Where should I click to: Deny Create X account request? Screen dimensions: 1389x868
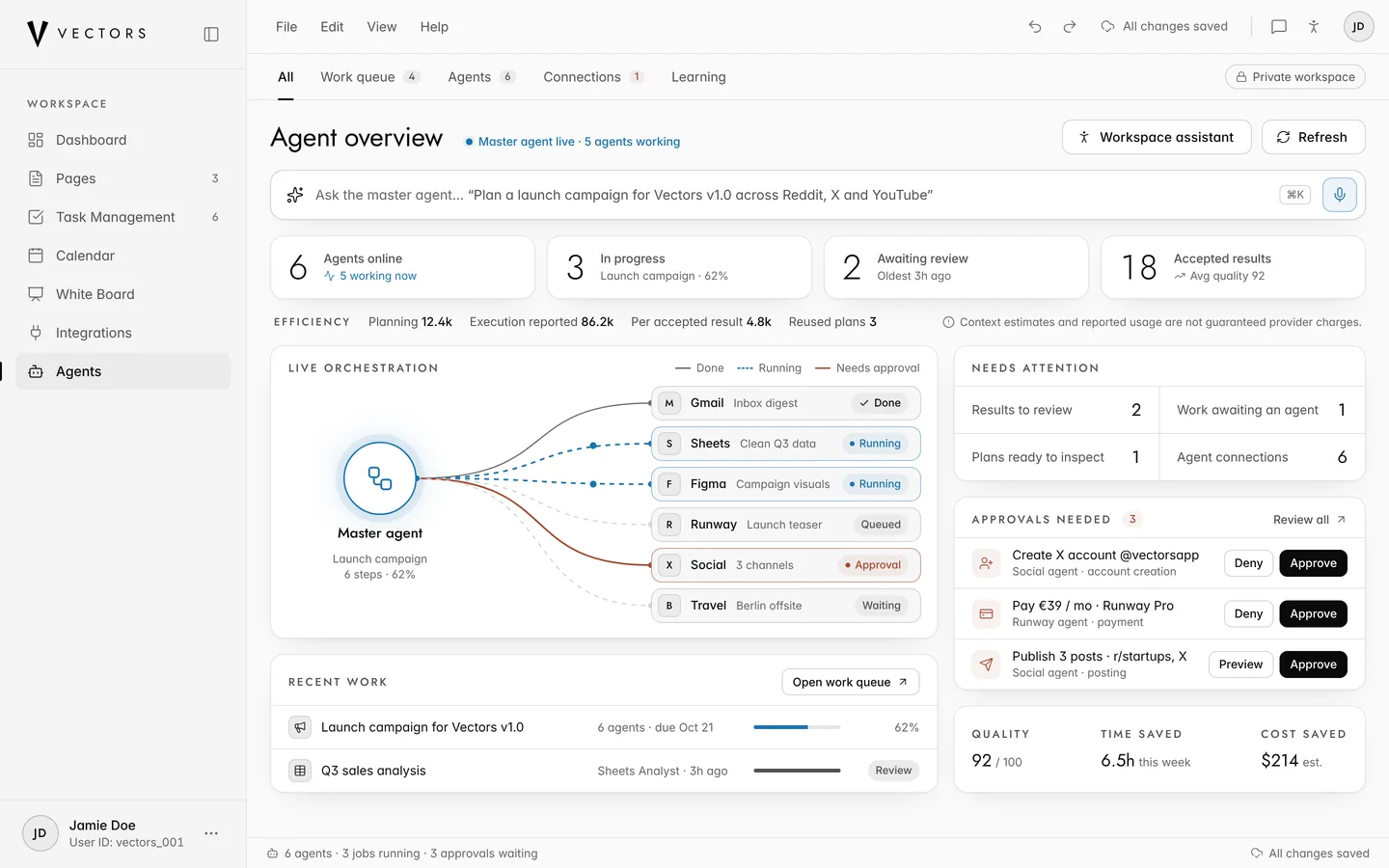(x=1248, y=563)
